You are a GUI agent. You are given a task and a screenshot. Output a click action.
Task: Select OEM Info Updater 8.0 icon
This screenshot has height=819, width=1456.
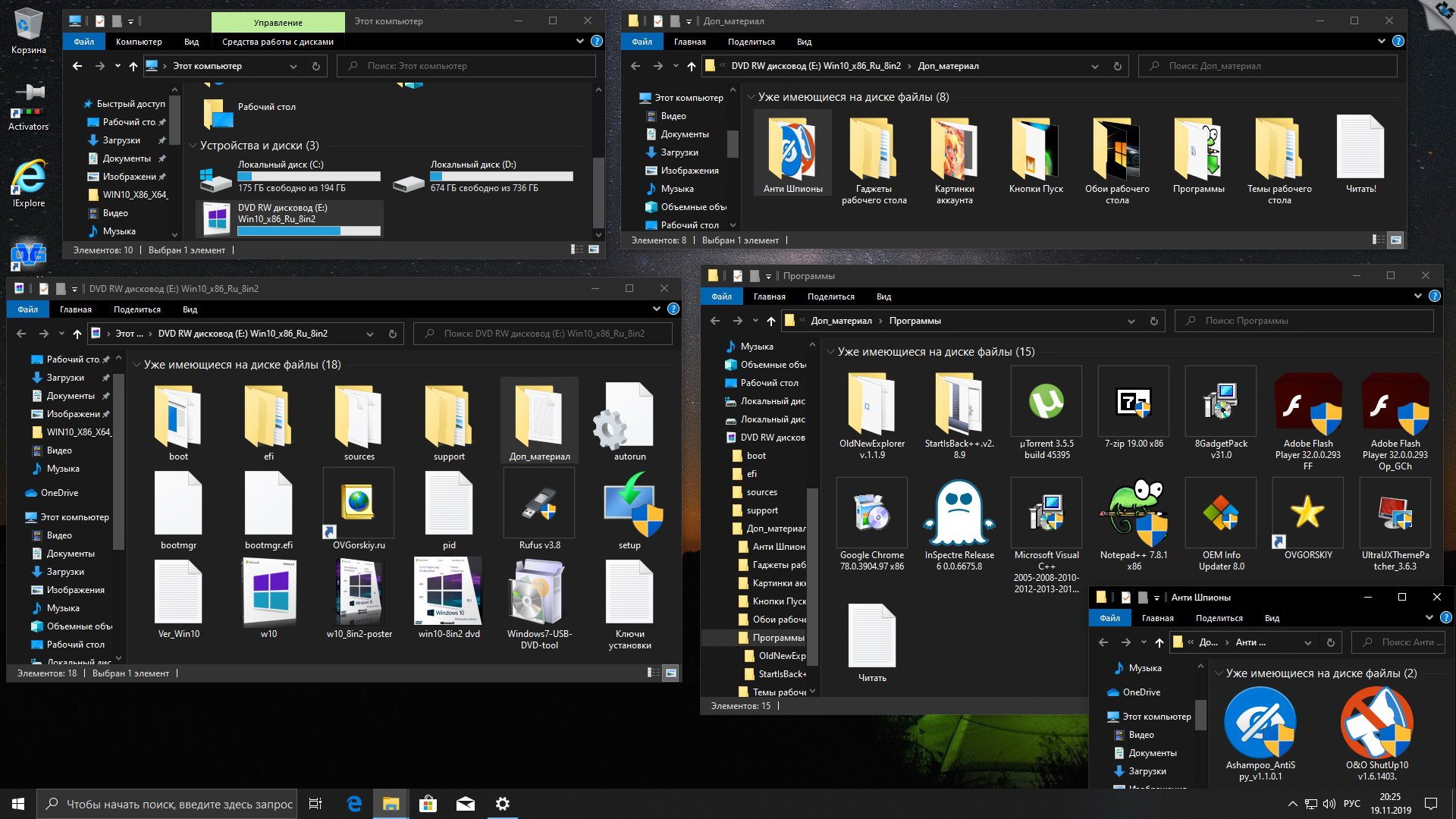point(1221,513)
